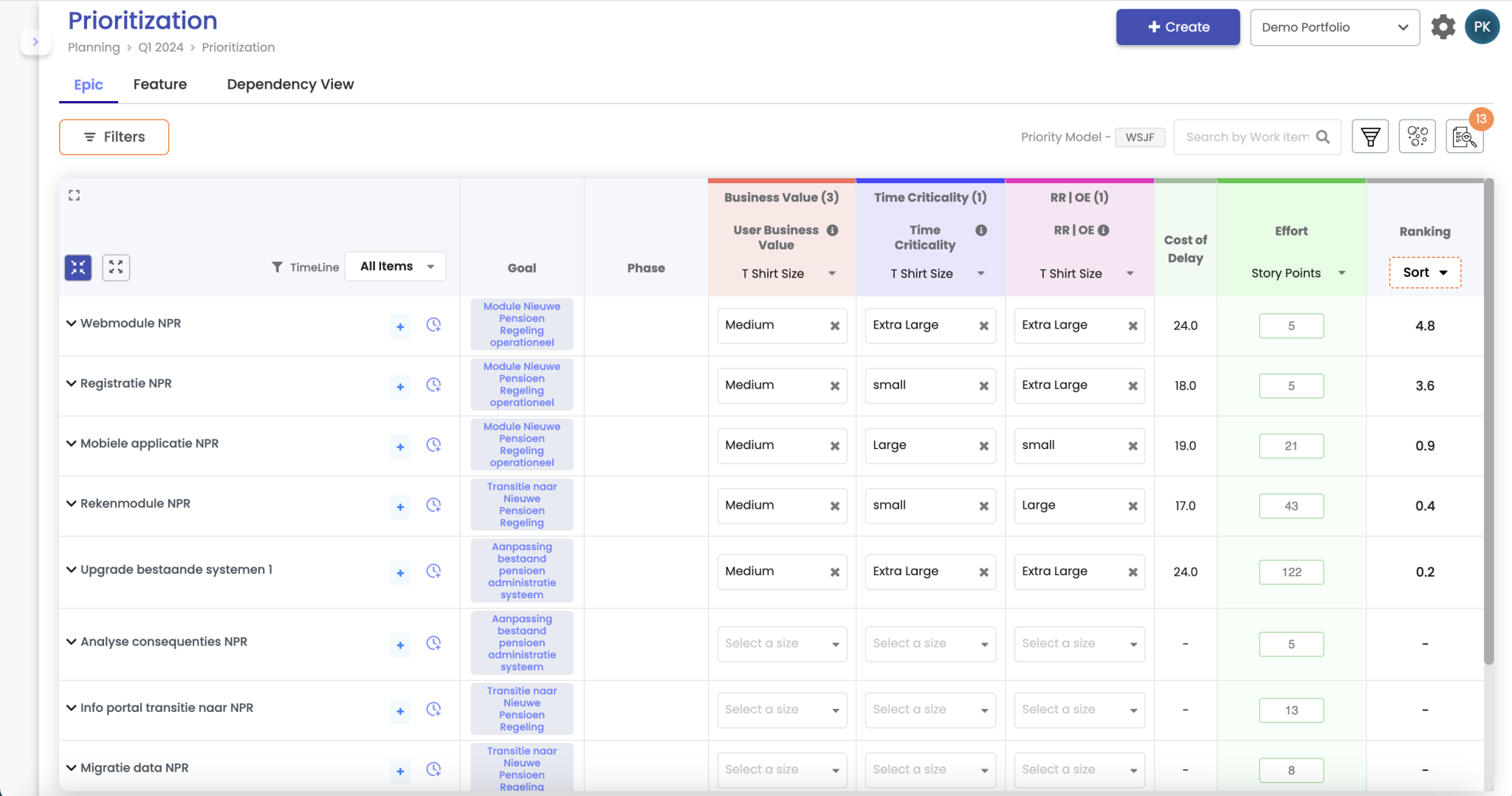
Task: Click the fullscreen icon at table corner
Action: click(75, 196)
